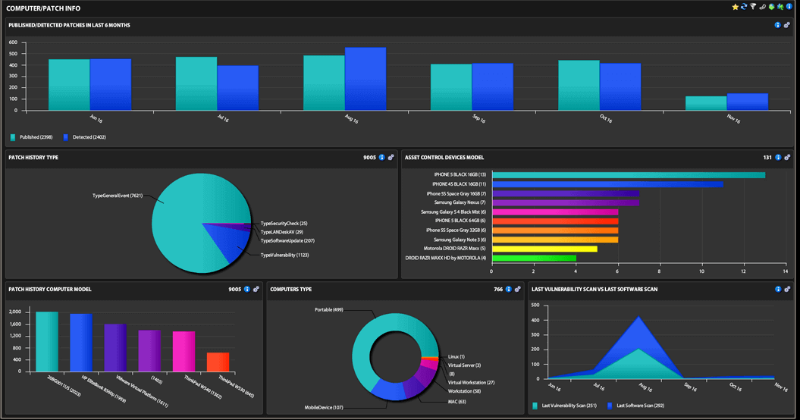The image size is (800, 420).
Task: Toggle the Published (2398) legend swatch
Action: 13,137
